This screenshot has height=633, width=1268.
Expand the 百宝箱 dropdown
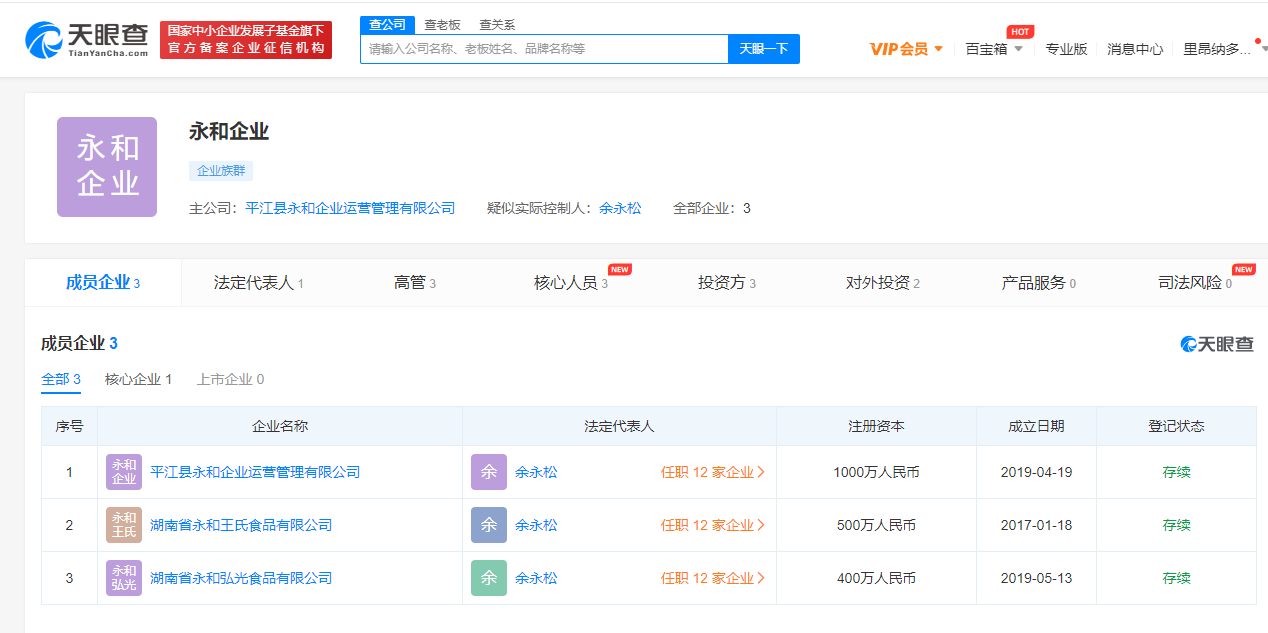click(993, 49)
